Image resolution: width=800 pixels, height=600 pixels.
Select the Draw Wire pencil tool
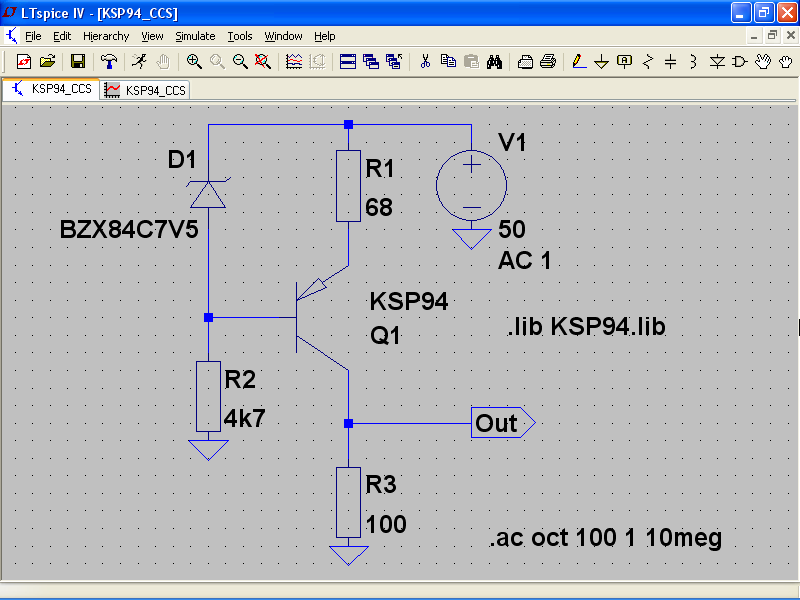click(x=579, y=62)
